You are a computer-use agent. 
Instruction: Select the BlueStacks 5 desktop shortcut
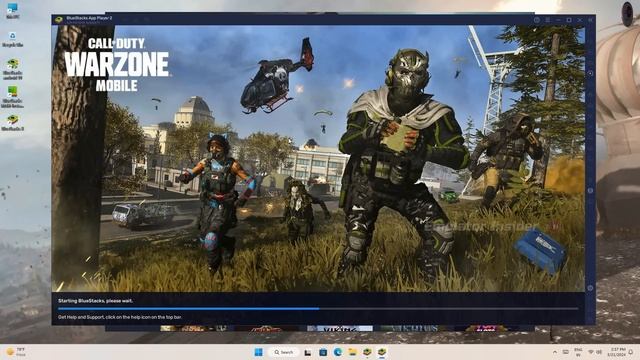[12, 122]
